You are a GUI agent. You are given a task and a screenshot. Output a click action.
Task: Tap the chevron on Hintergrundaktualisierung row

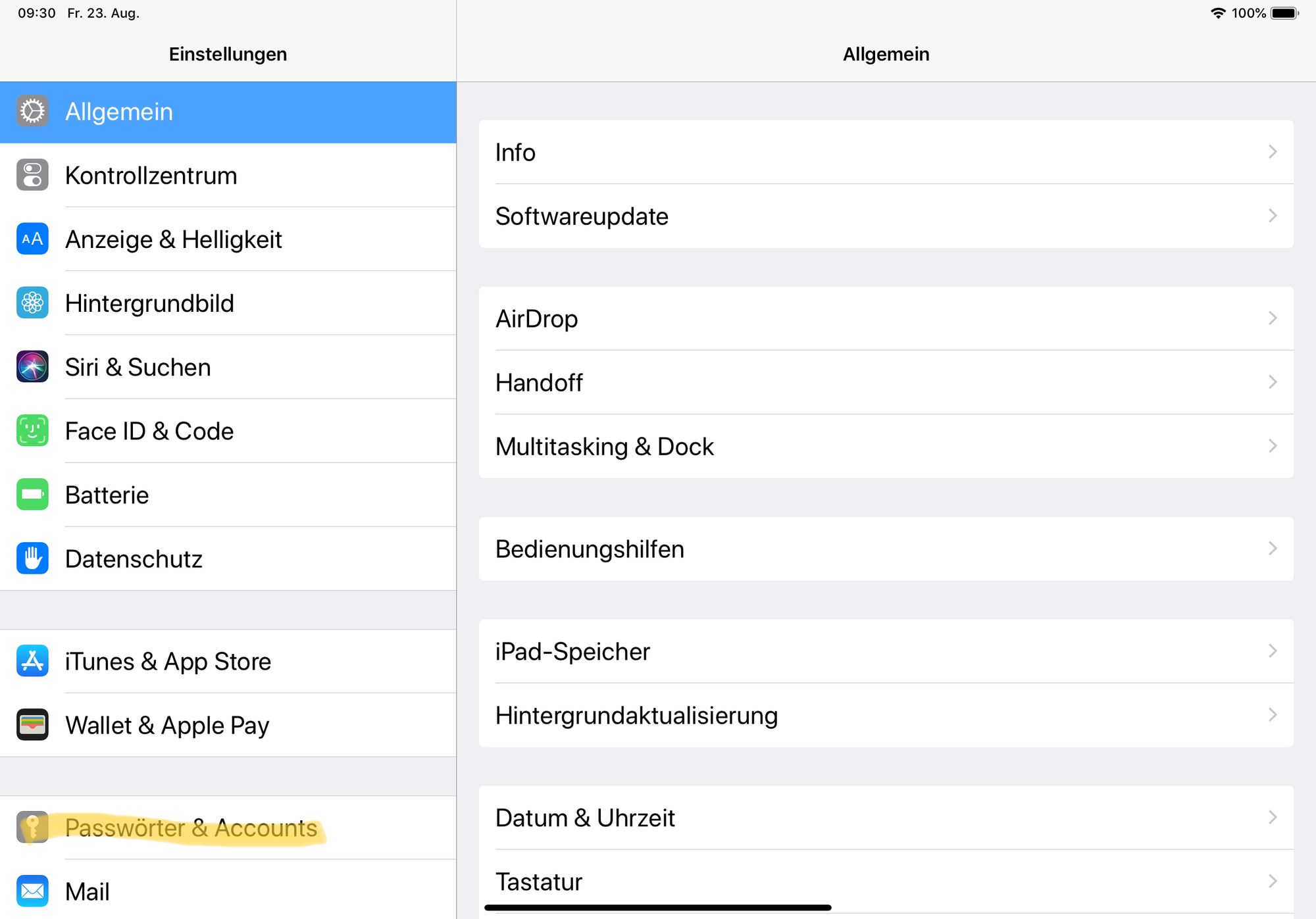coord(1273,715)
